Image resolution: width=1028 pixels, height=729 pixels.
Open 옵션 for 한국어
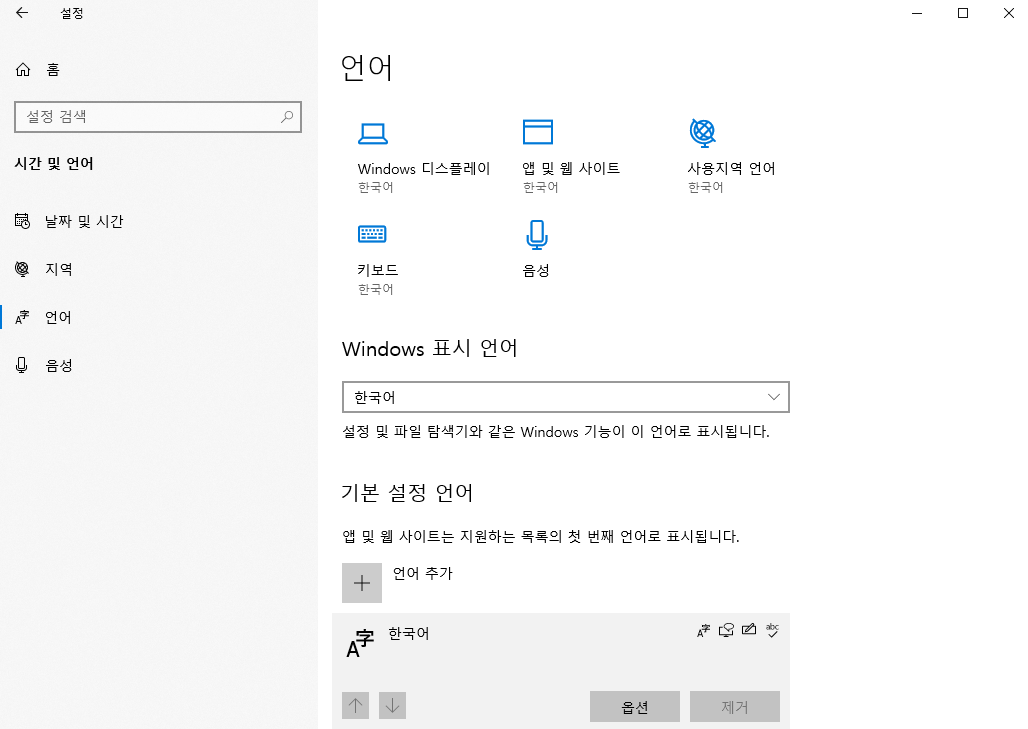(635, 707)
